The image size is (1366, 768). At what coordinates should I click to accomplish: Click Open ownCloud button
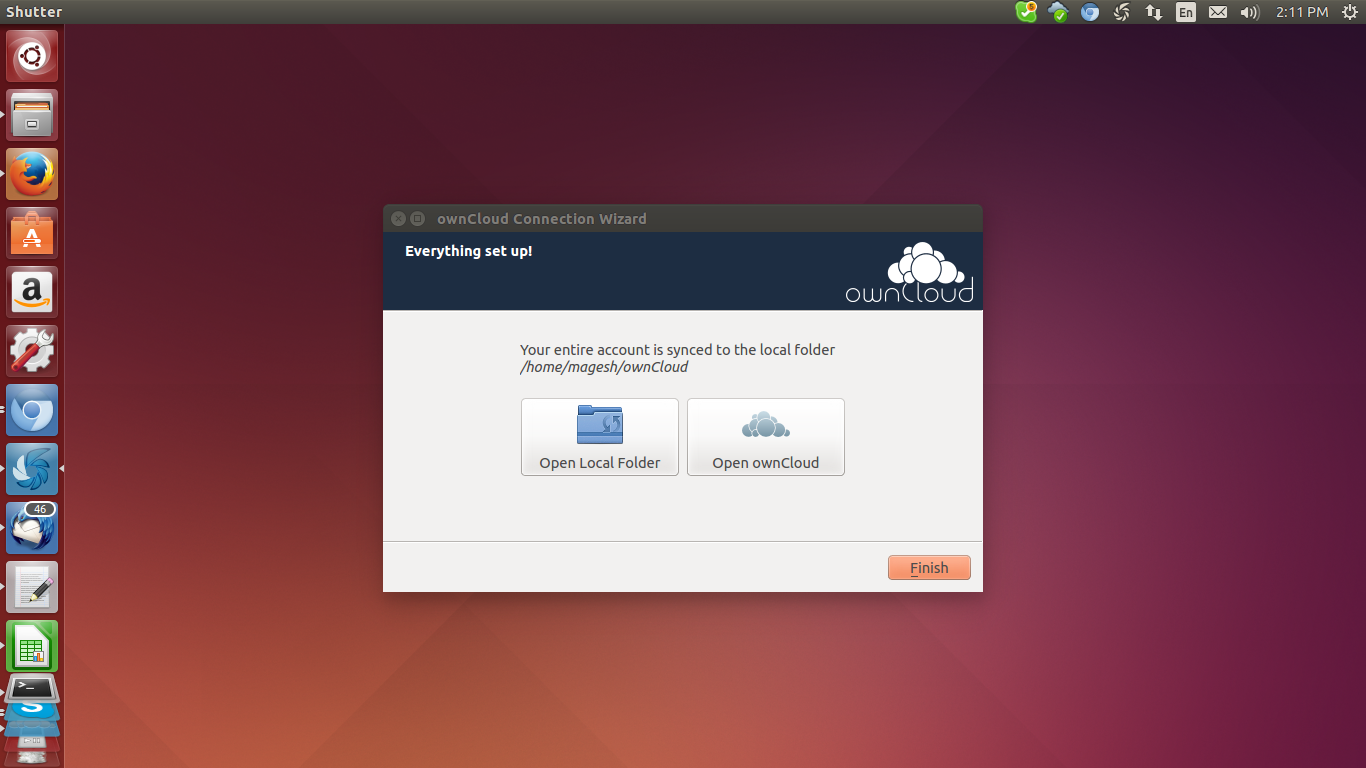[766, 437]
